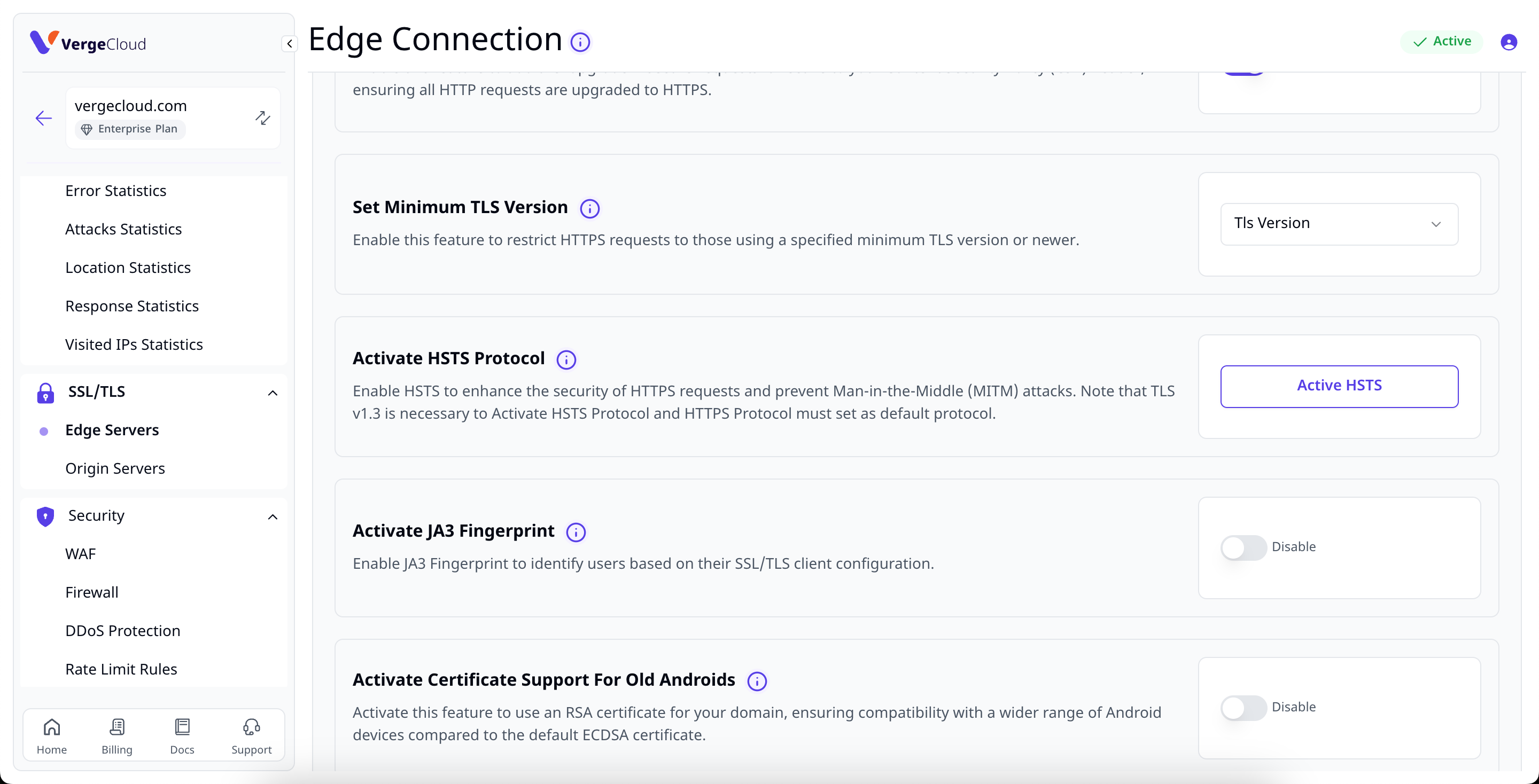
Task: Collapse the Security sidebar section
Action: (273, 516)
